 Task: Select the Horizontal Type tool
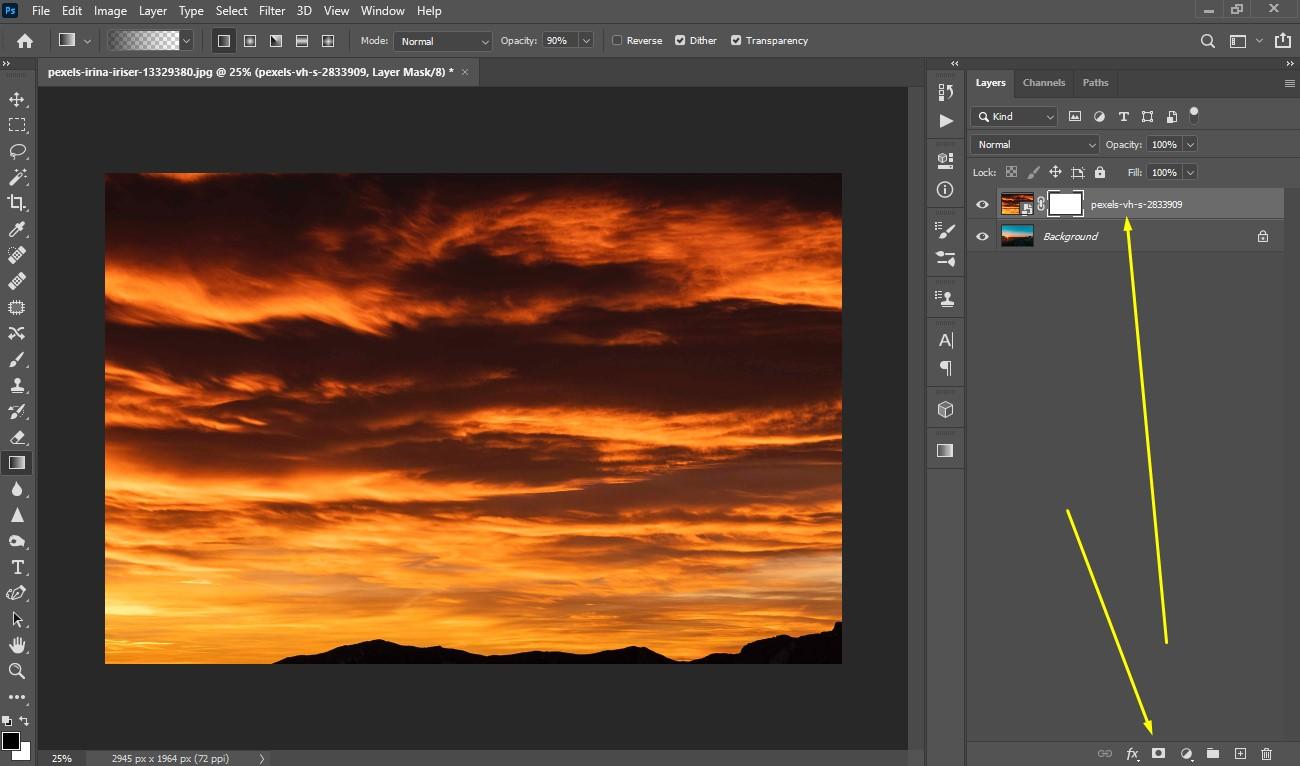tap(17, 567)
